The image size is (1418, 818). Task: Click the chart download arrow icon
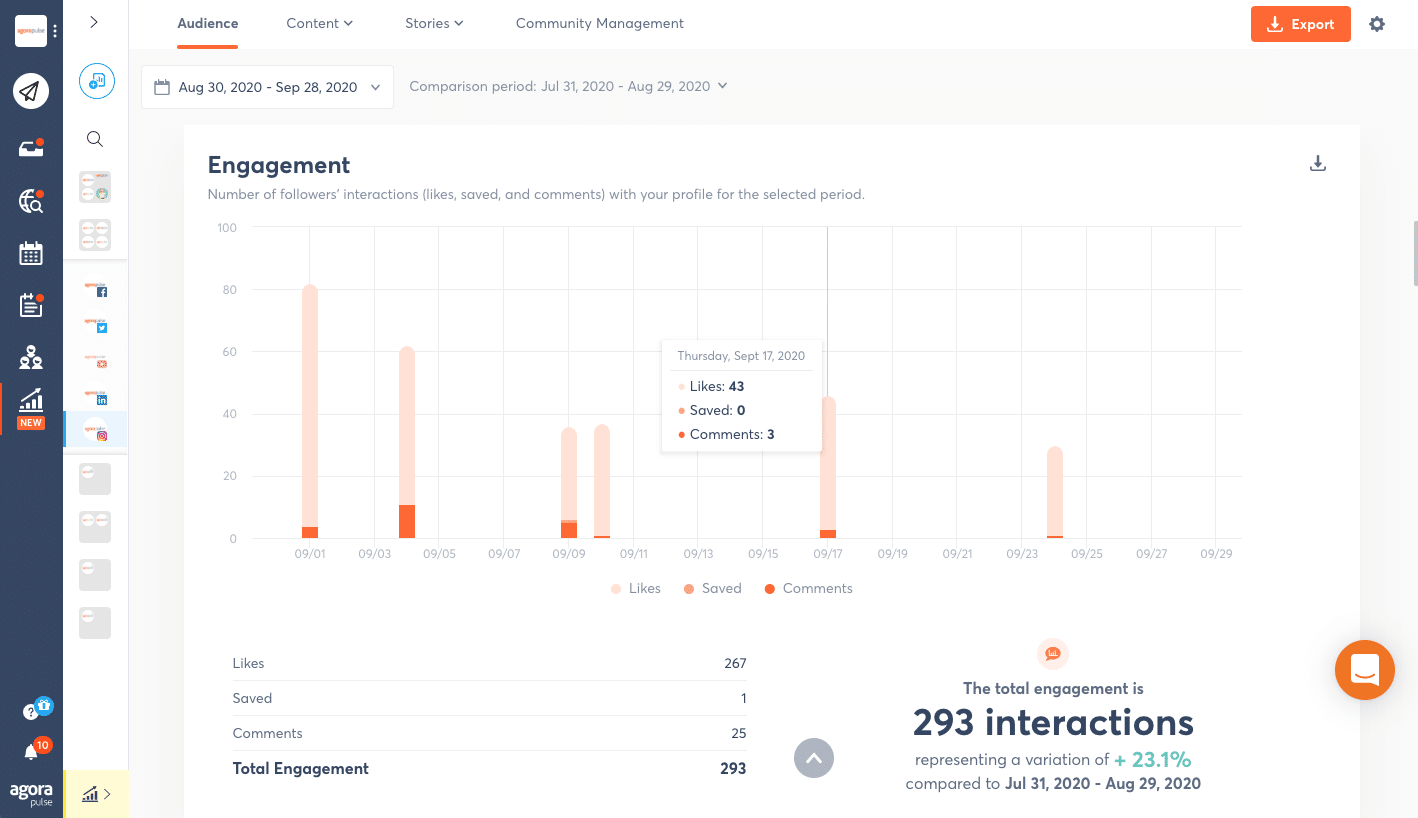tap(1318, 164)
